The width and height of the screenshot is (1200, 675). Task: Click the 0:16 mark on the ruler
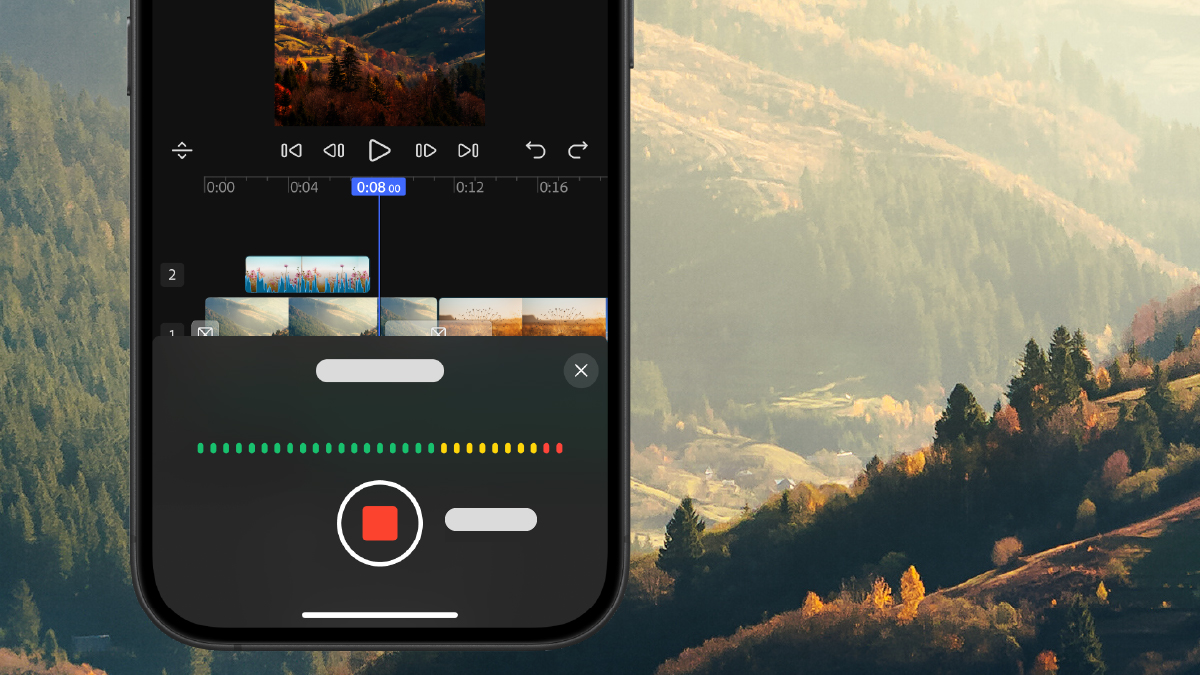553,187
